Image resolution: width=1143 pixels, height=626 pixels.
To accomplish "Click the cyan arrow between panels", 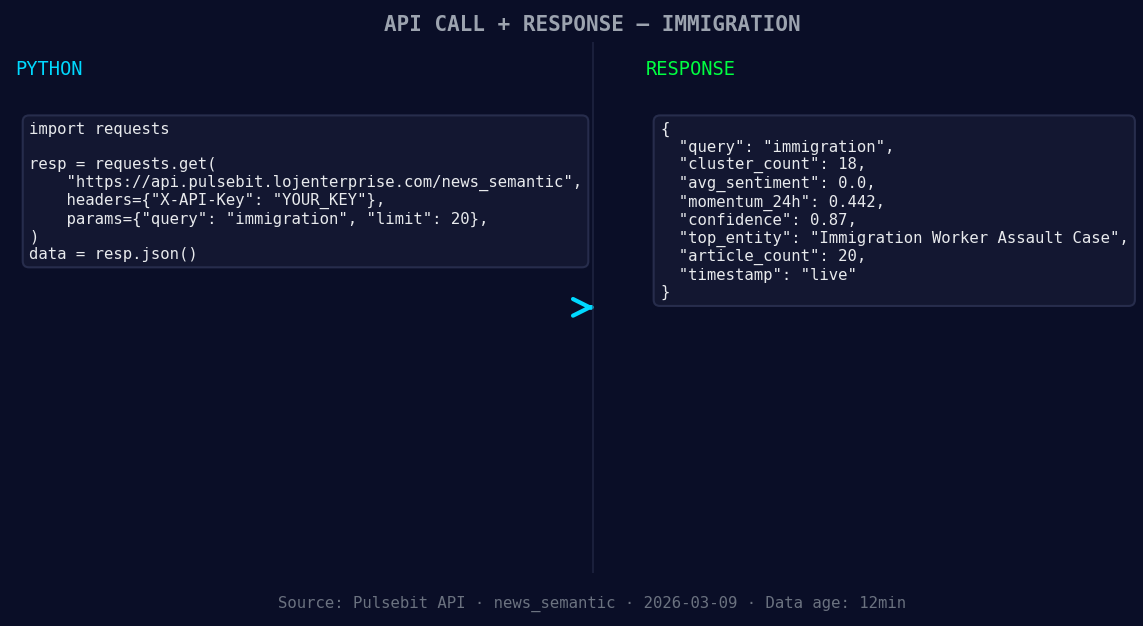I will 581,307.
